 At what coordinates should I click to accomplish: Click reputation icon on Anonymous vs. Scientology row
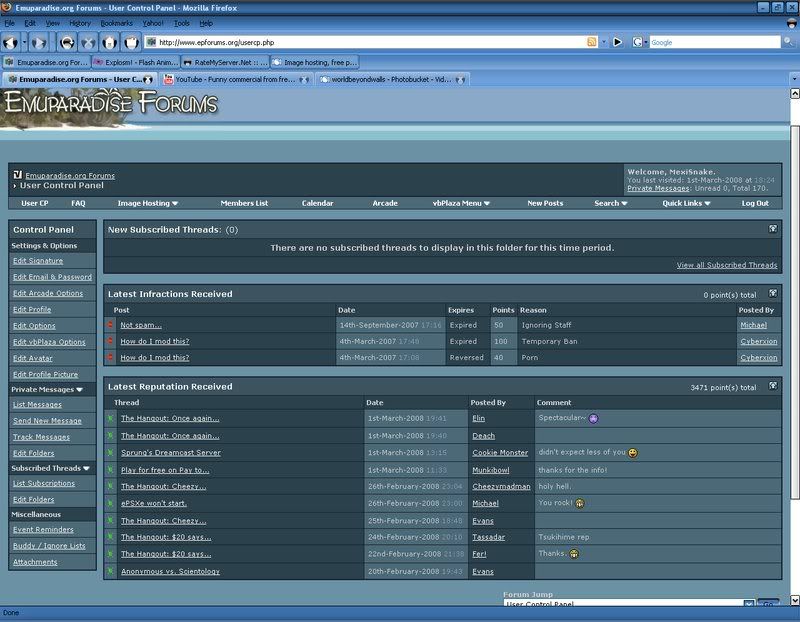(x=110, y=571)
